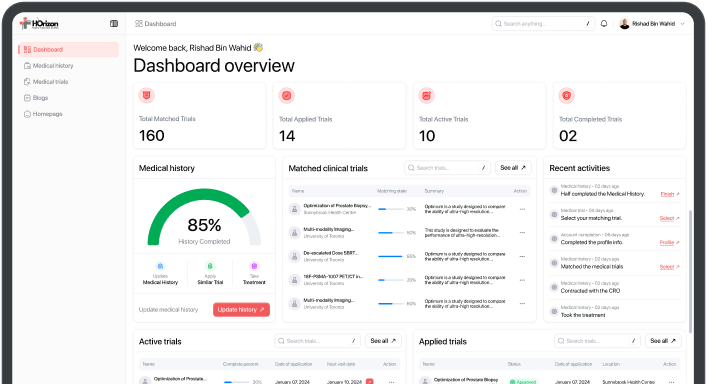Select the Apply Similar Trial shortcut icon

pos(210,266)
